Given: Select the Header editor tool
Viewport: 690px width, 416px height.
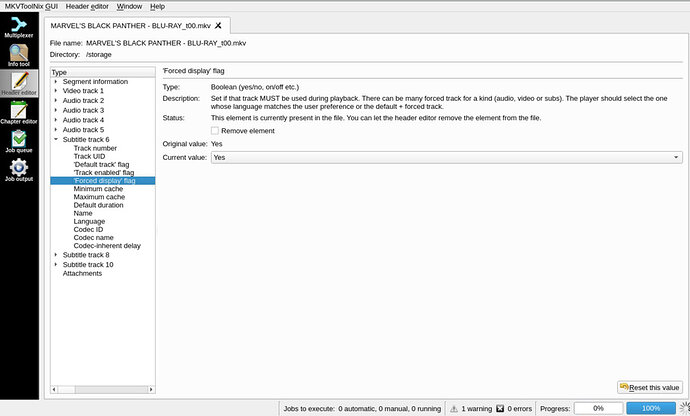Looking at the screenshot, I should pos(19,84).
